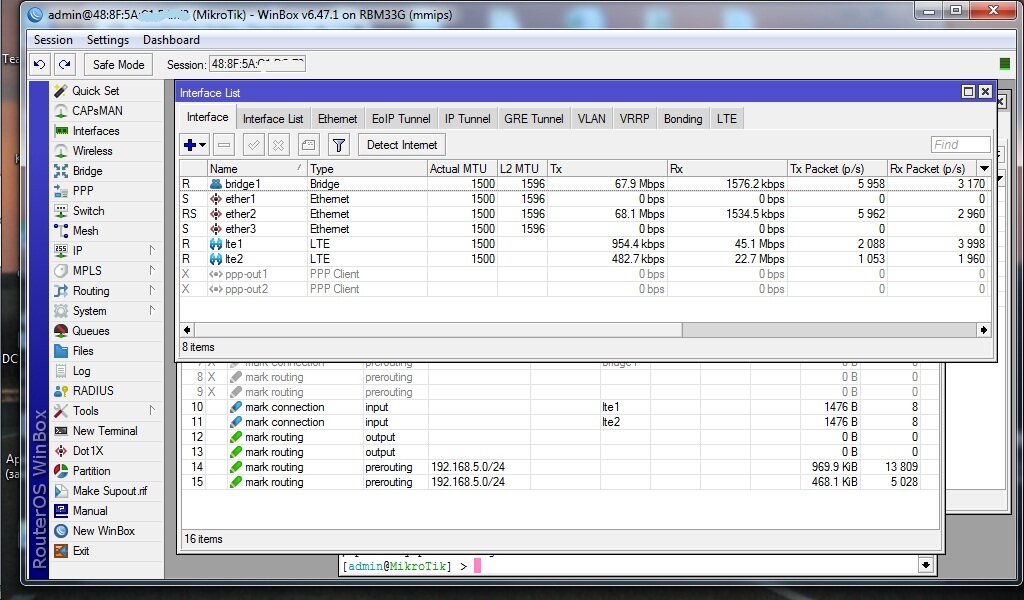The image size is (1024, 600).
Task: Select the bridge1 interface row
Action: click(585, 184)
